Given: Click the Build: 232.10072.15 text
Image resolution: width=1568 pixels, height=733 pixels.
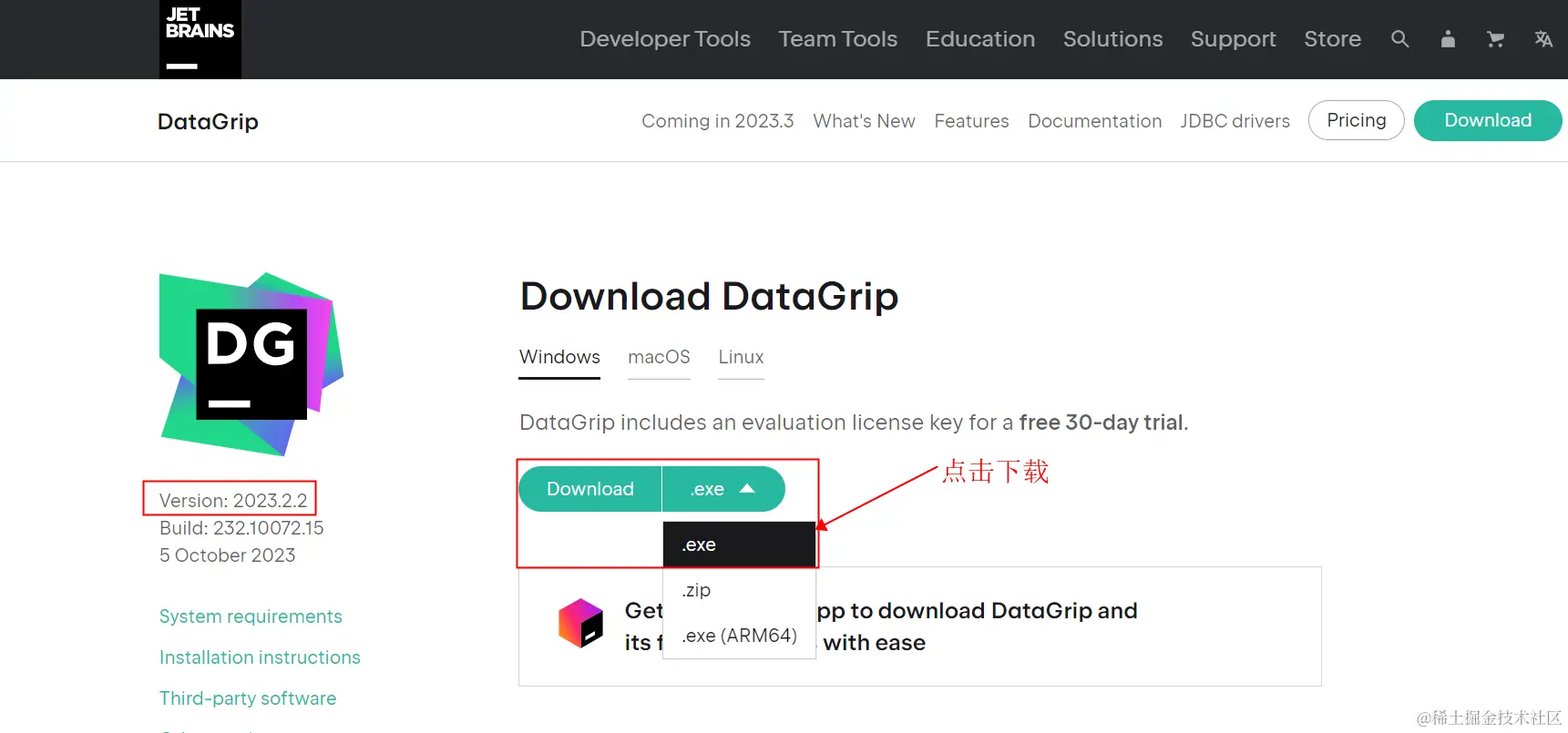Looking at the screenshot, I should pos(241,528).
